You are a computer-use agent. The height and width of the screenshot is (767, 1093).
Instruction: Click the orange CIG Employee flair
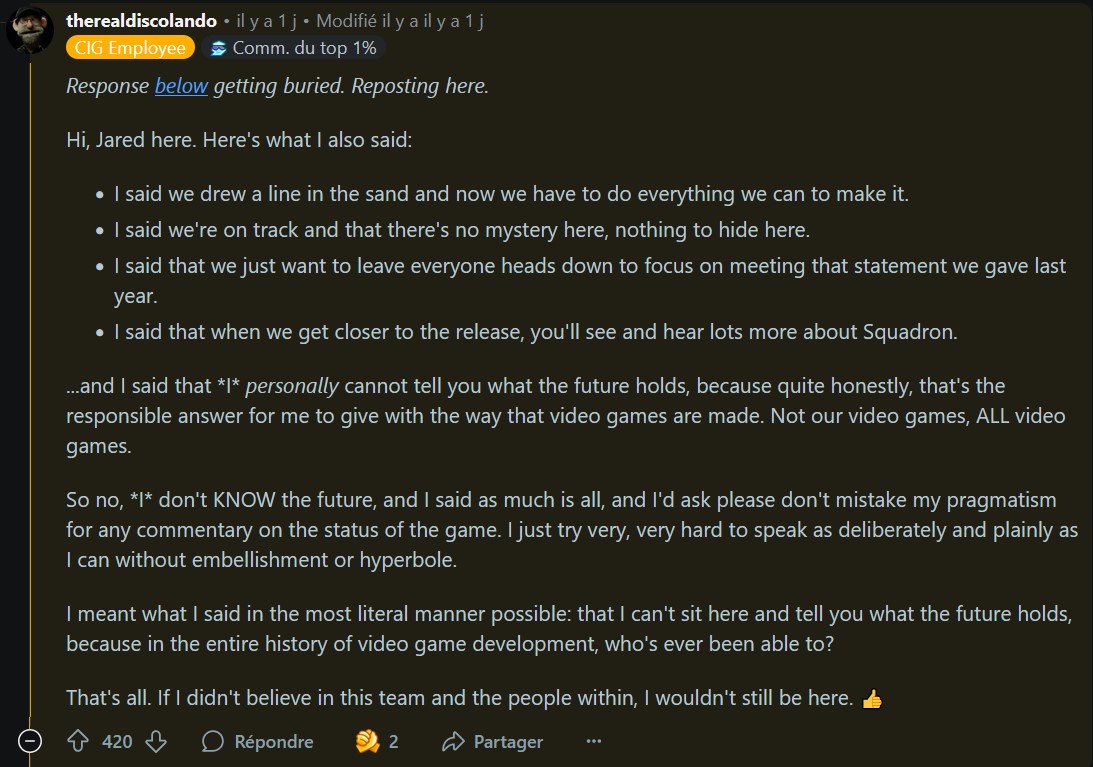pyautogui.click(x=130, y=47)
